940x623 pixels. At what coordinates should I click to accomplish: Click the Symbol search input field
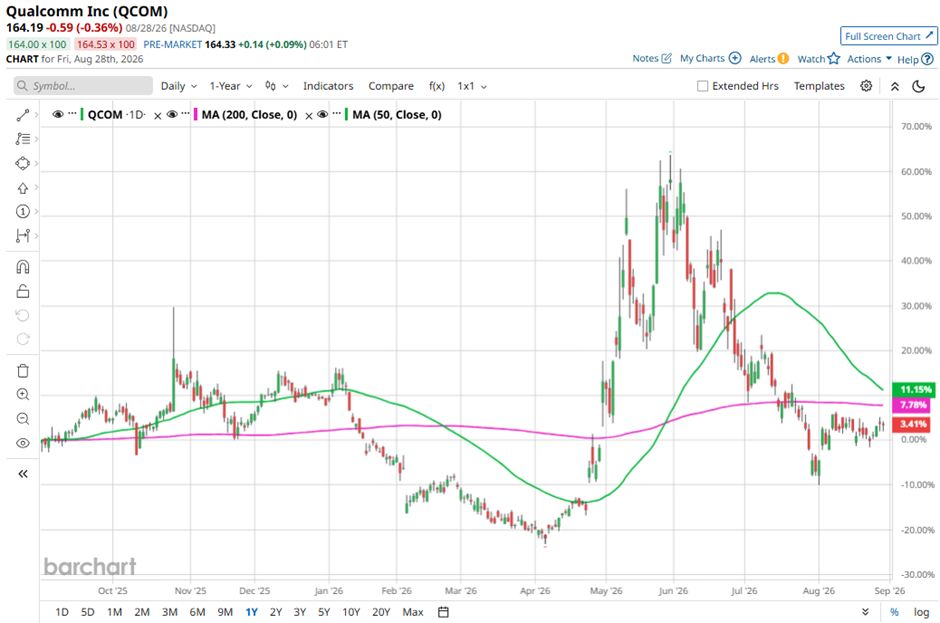click(83, 86)
